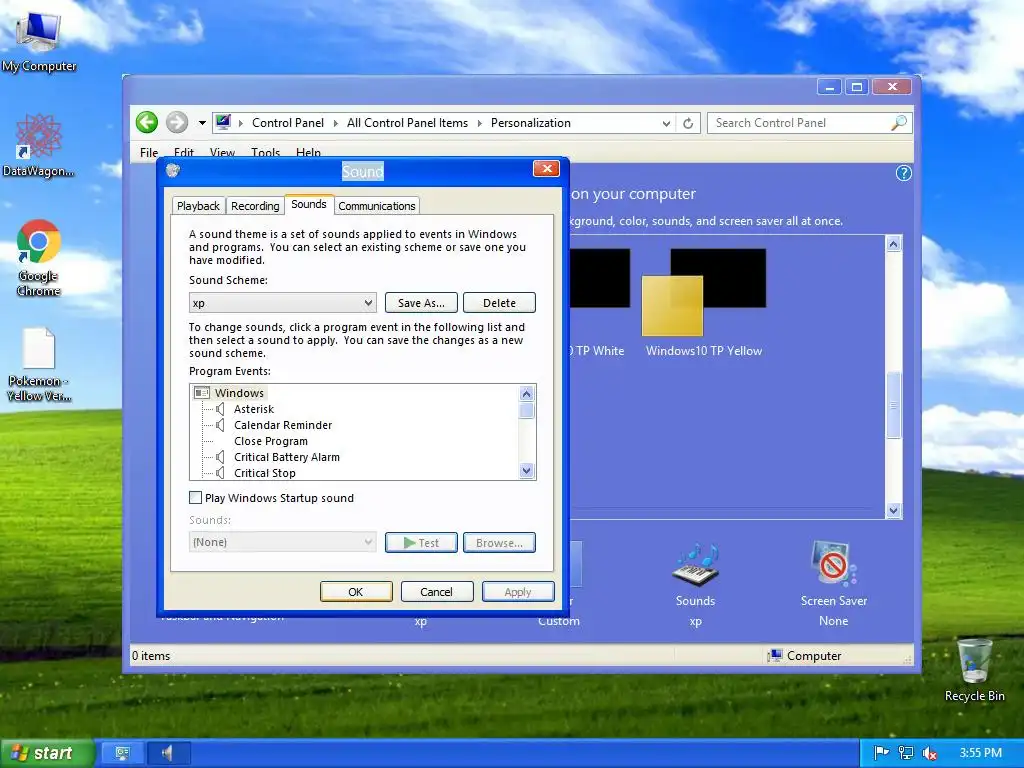The height and width of the screenshot is (768, 1024).
Task: Switch to the Communications tab
Action: [x=377, y=206]
